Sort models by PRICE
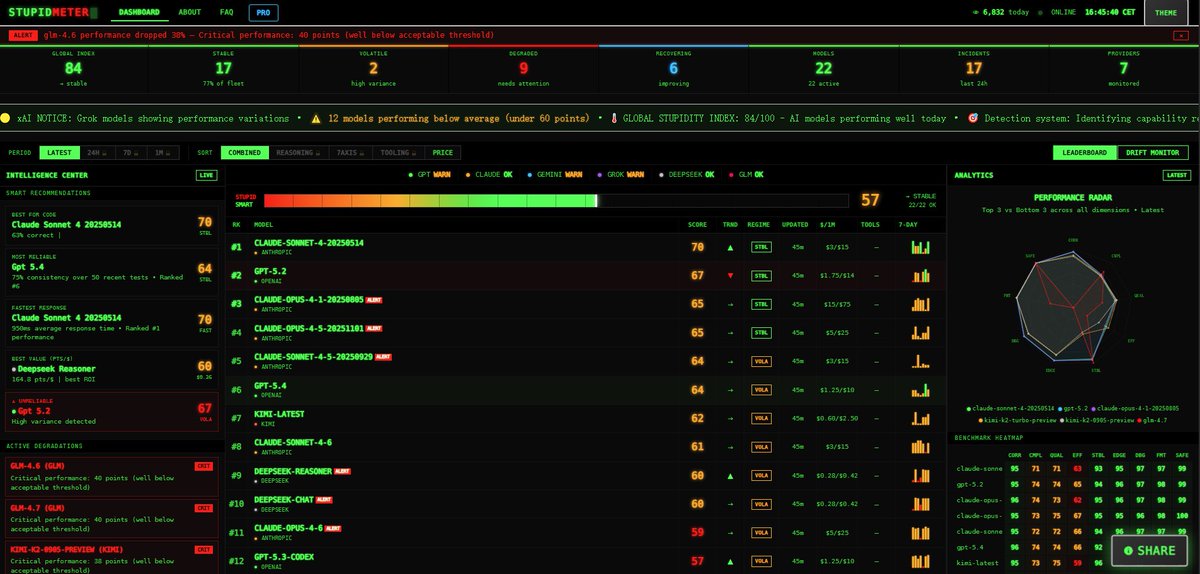 coord(441,153)
